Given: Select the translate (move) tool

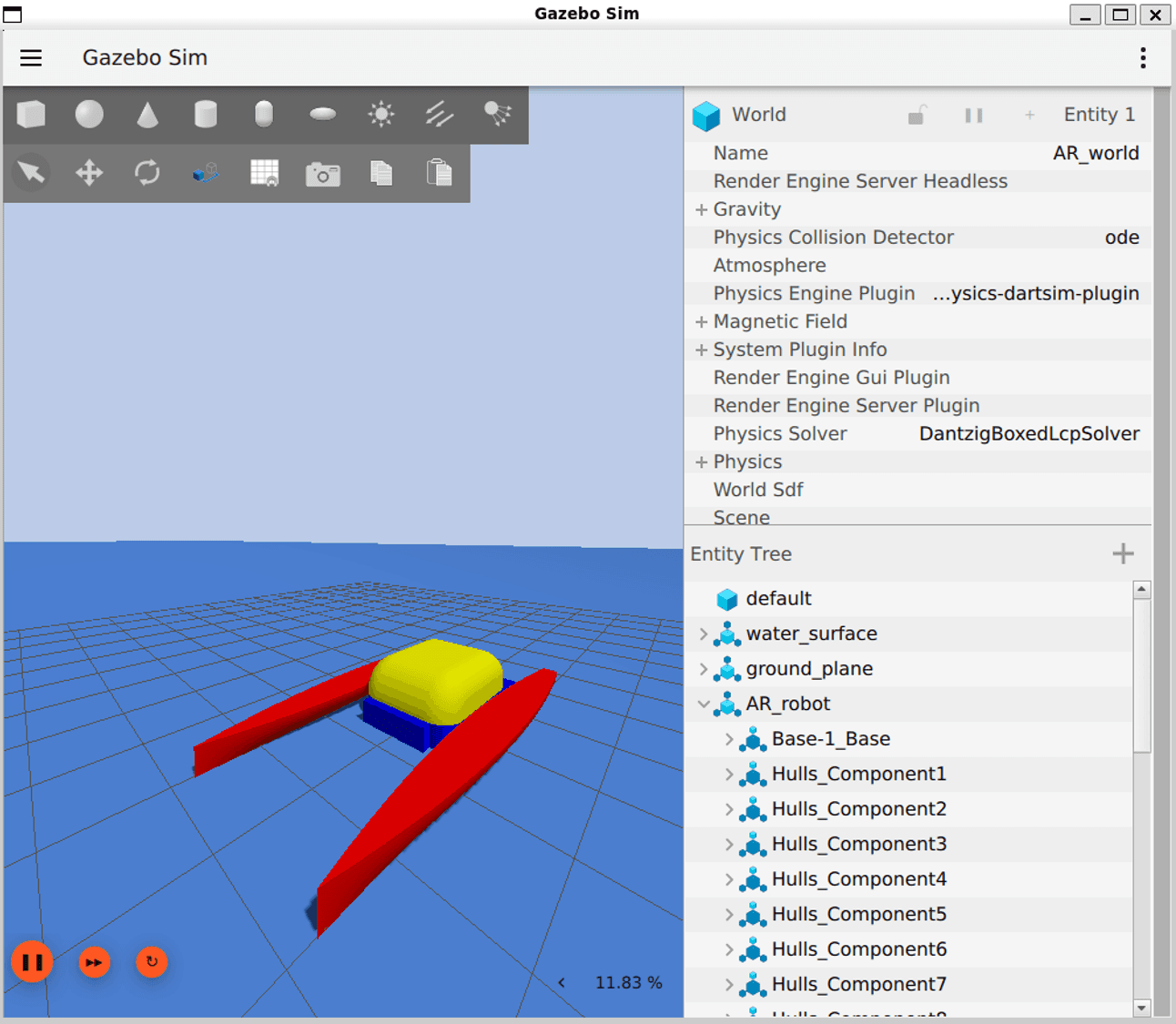Looking at the screenshot, I should coord(89,173).
